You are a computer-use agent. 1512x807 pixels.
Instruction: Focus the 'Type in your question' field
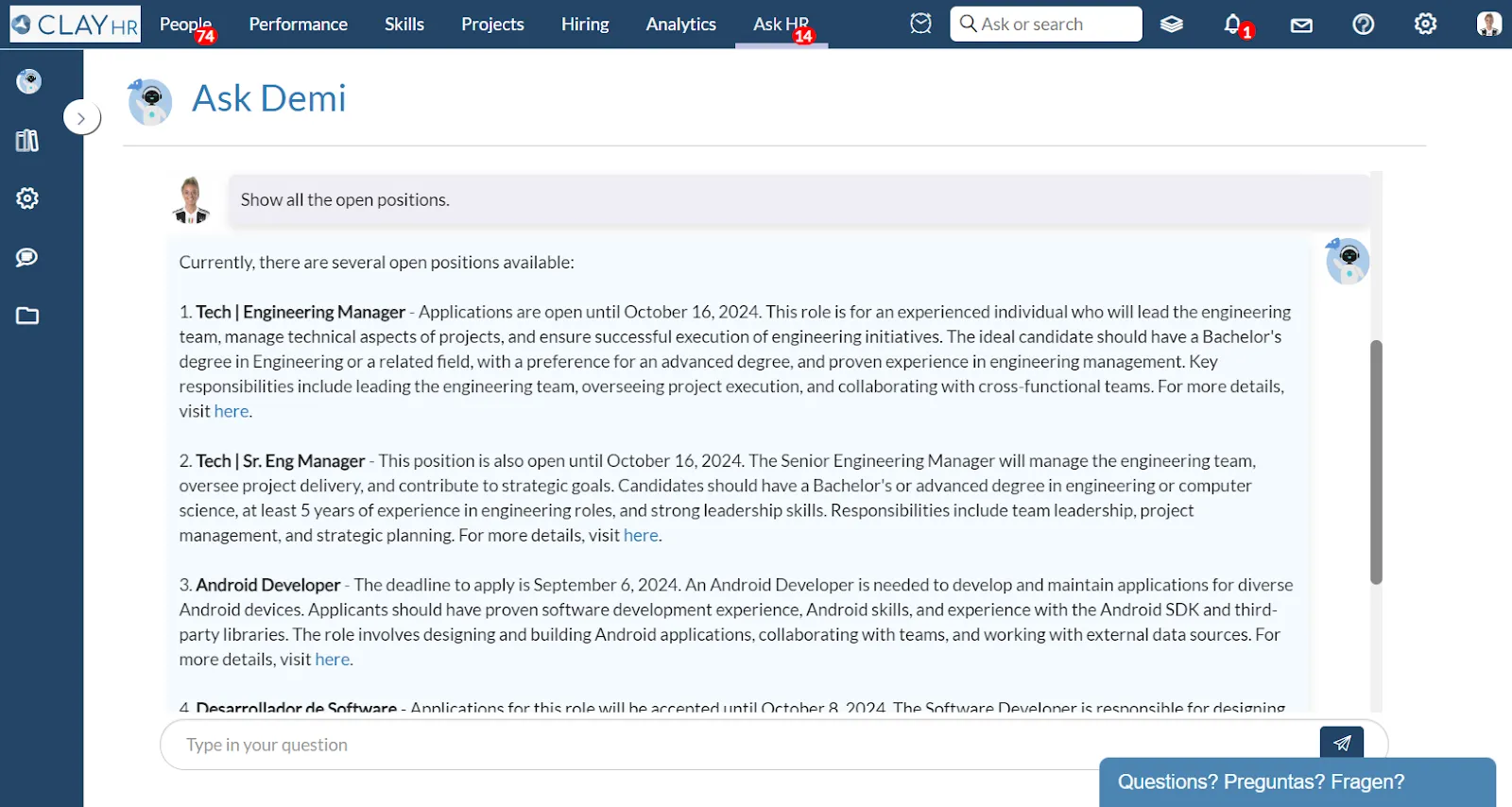(x=740, y=745)
